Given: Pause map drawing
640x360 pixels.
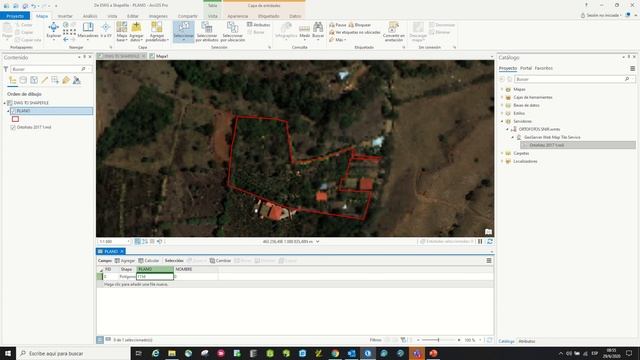Looking at the screenshot, I should pos(480,242).
